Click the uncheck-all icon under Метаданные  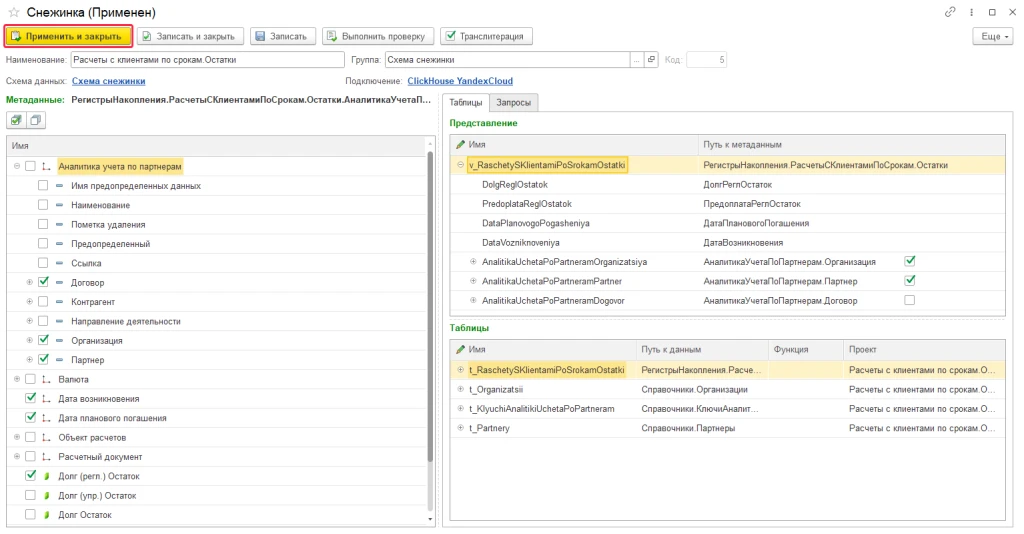[x=36, y=121]
